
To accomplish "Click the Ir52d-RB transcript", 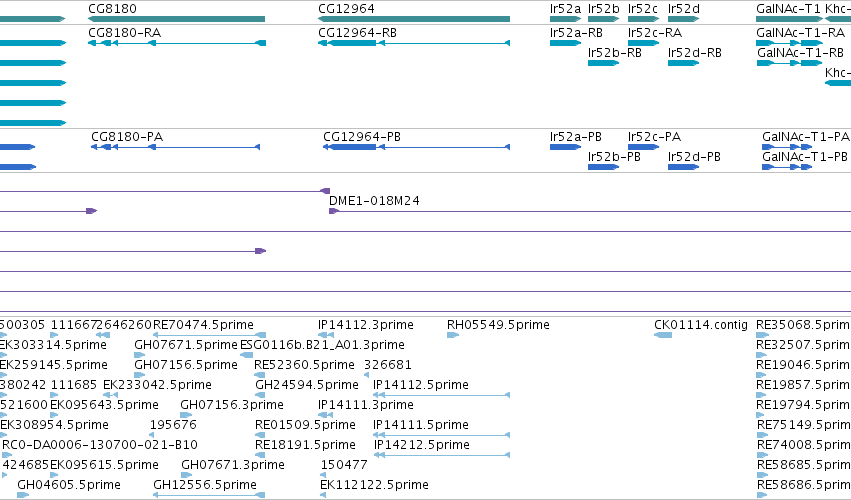I will (x=683, y=63).
